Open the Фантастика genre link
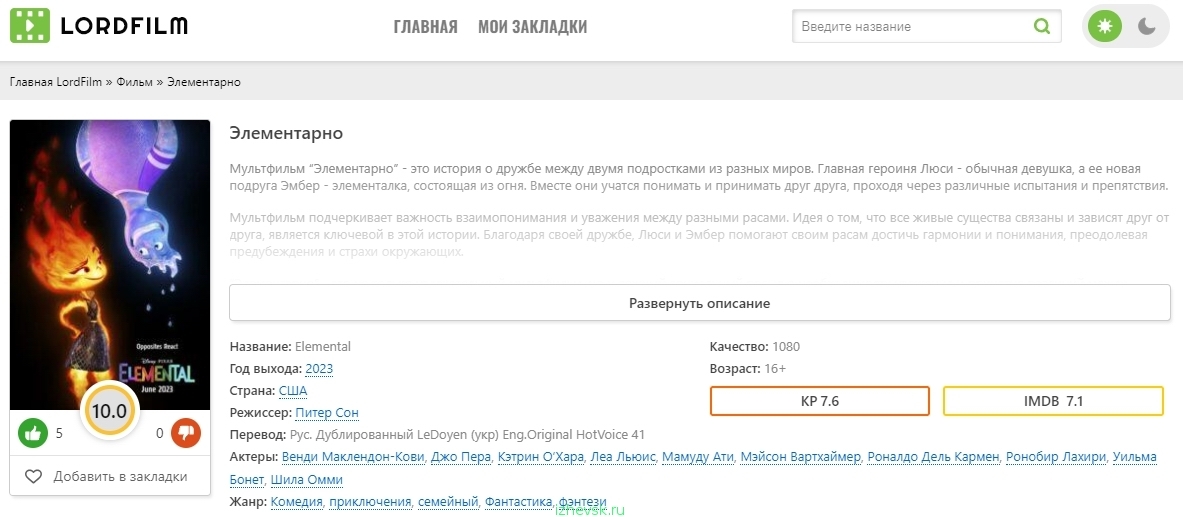 pos(520,501)
